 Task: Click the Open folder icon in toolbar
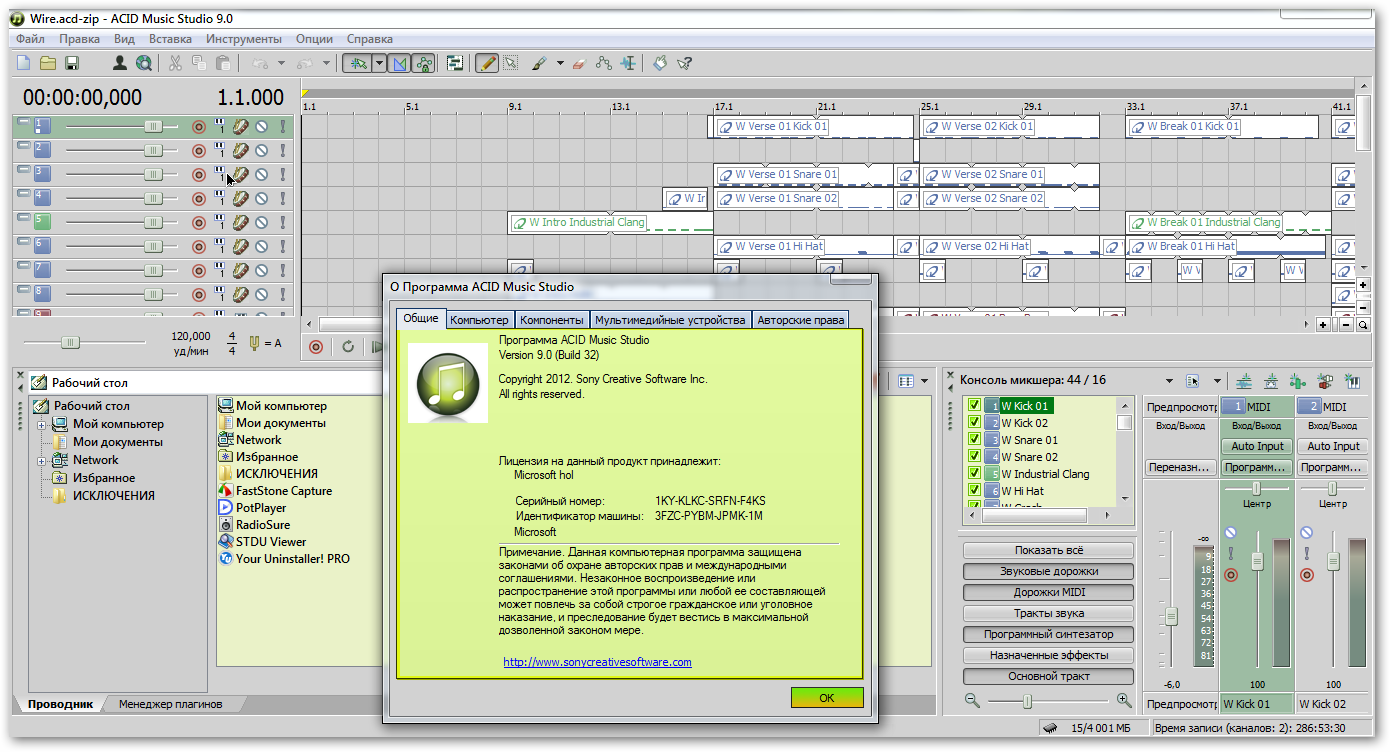point(48,63)
